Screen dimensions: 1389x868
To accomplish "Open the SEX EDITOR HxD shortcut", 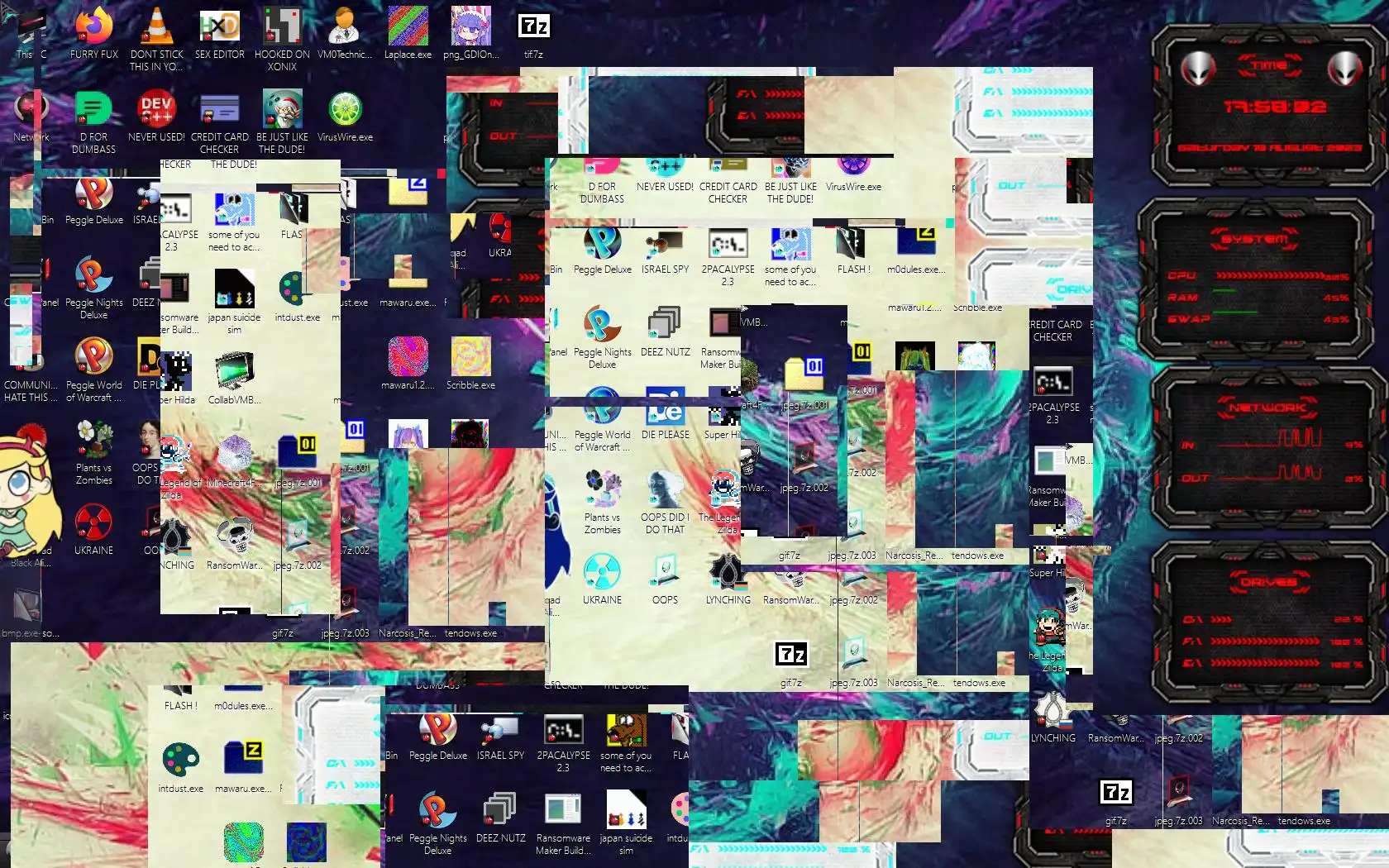I will coord(220,27).
